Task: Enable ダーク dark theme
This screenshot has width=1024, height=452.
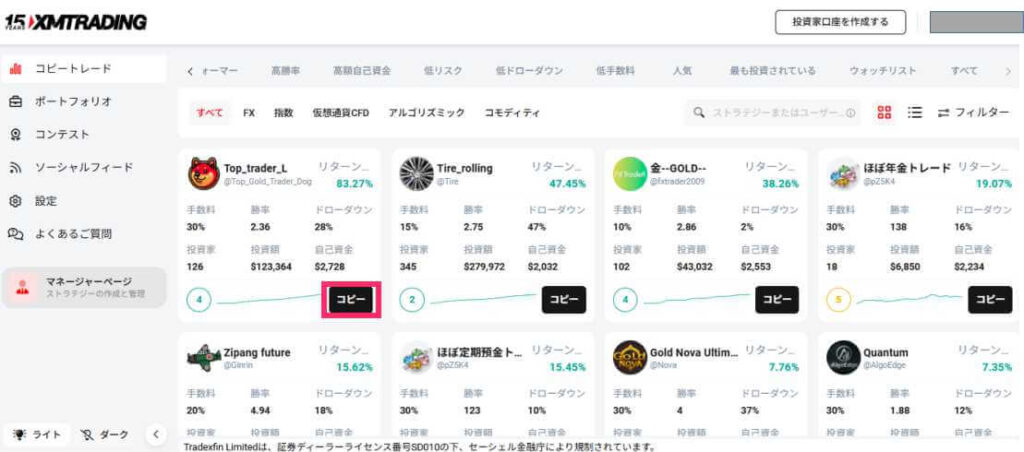Action: point(106,435)
